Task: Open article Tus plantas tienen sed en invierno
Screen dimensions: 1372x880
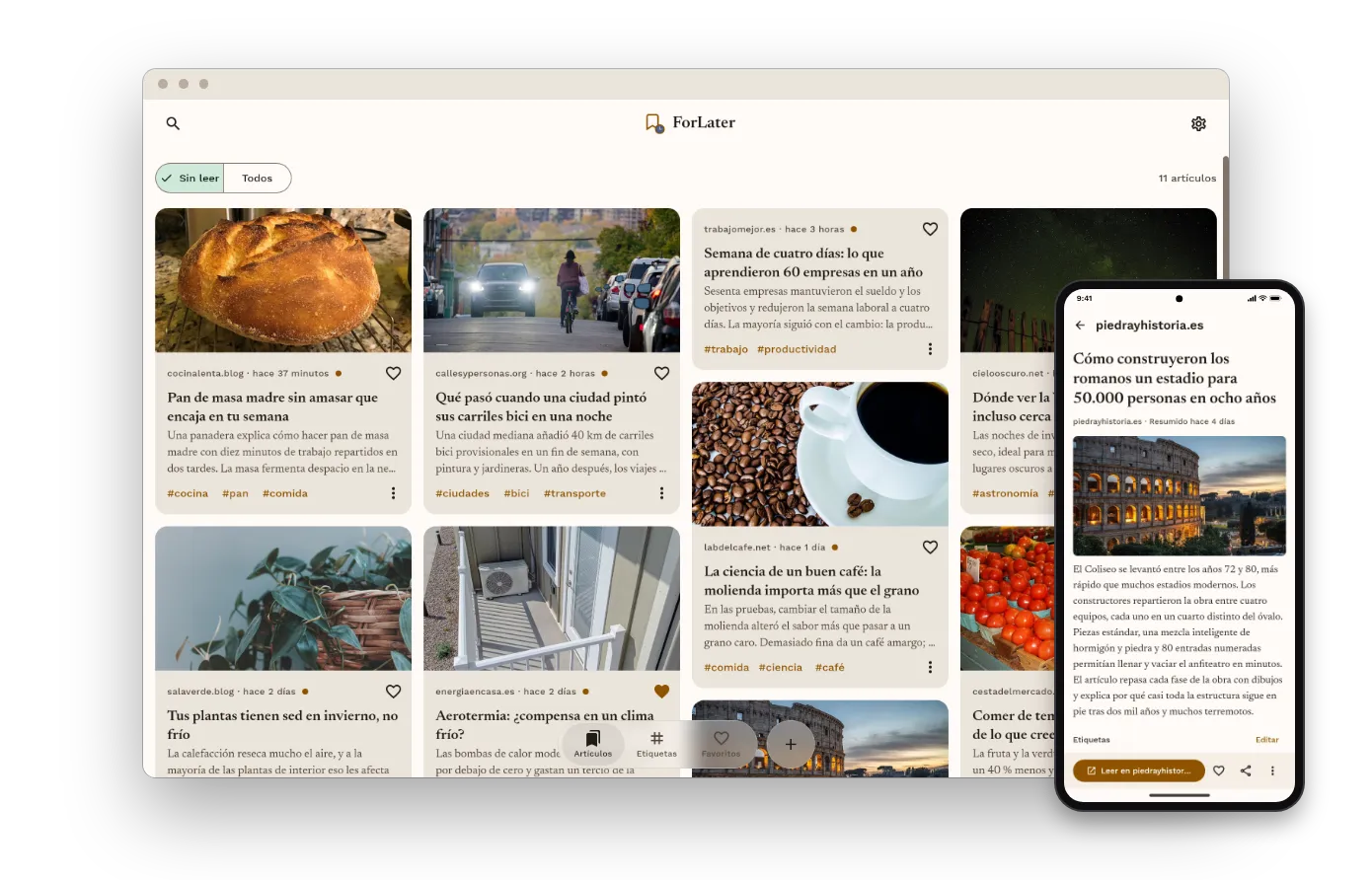Action: pos(282,724)
